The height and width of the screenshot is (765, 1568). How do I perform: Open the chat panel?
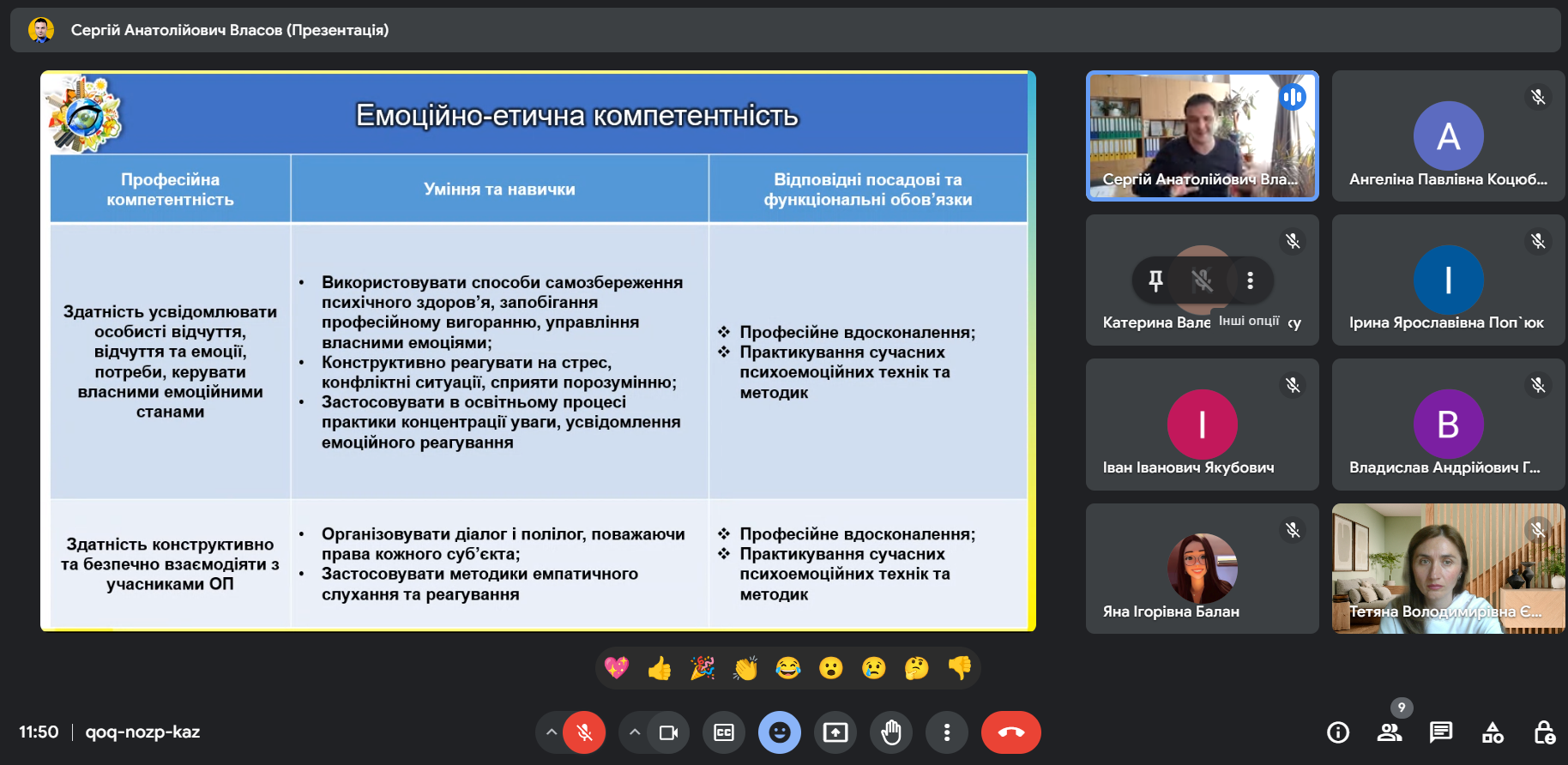(1441, 732)
